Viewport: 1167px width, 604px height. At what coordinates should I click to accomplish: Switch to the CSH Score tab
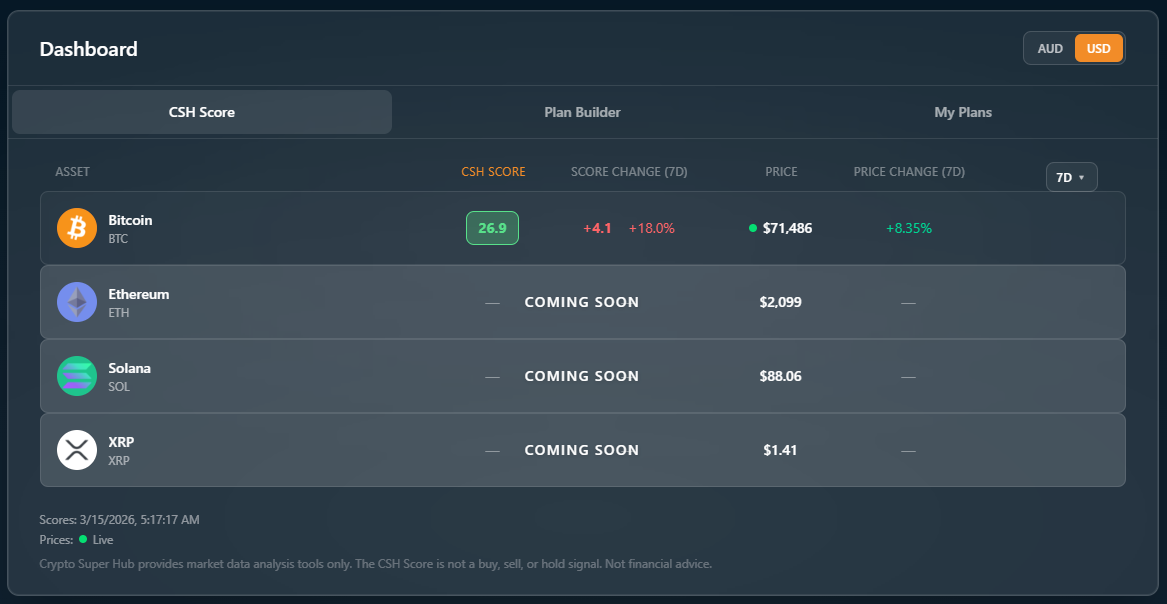point(202,112)
